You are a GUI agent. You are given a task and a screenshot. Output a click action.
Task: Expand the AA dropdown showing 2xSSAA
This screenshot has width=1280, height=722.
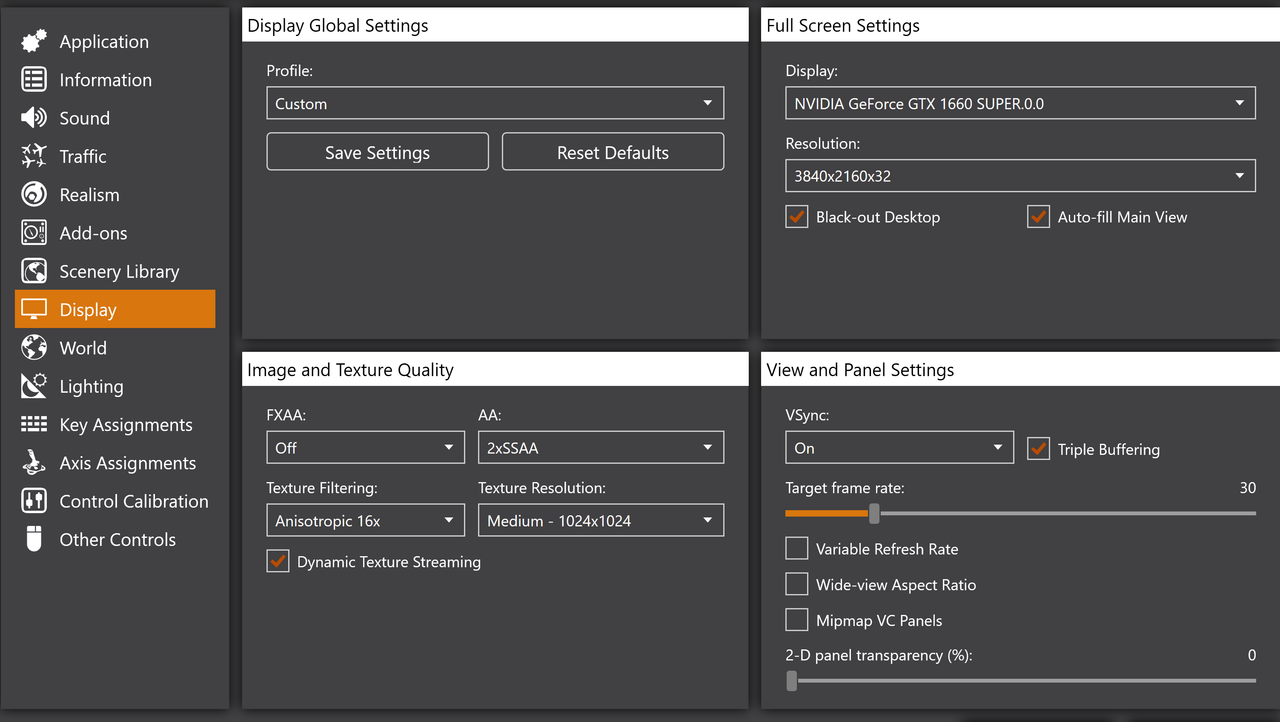point(601,447)
